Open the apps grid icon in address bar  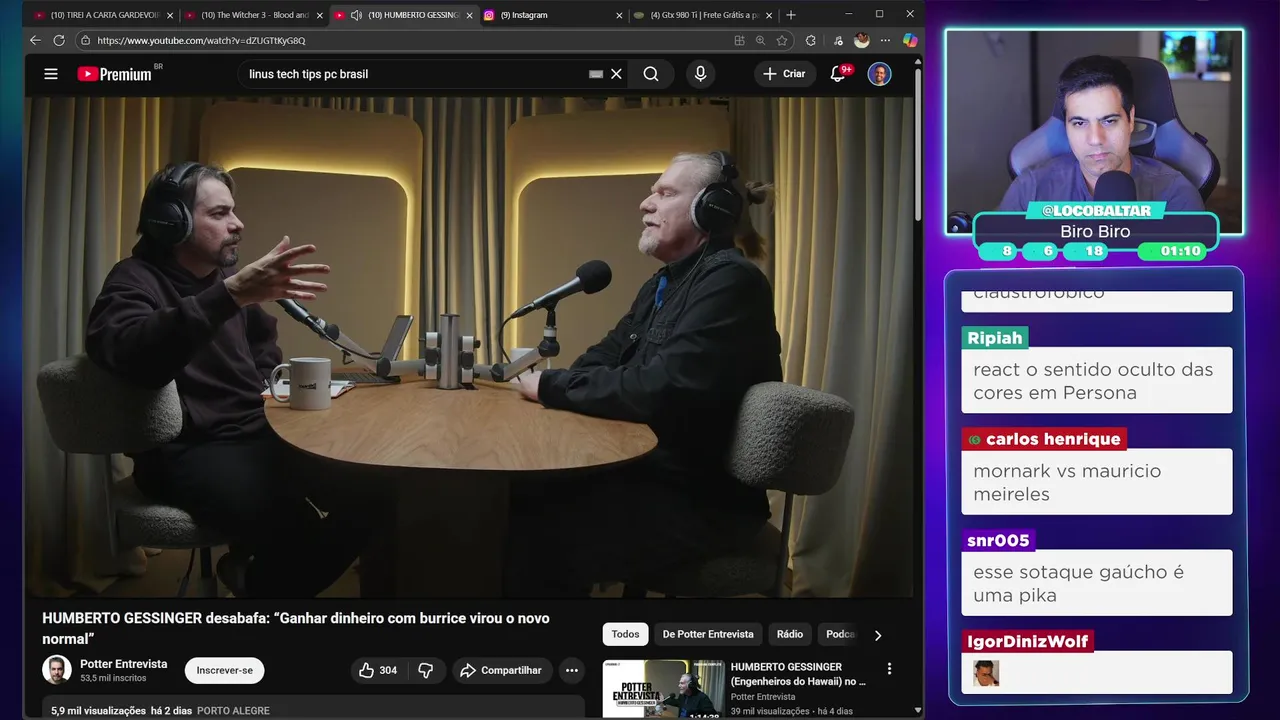click(739, 40)
